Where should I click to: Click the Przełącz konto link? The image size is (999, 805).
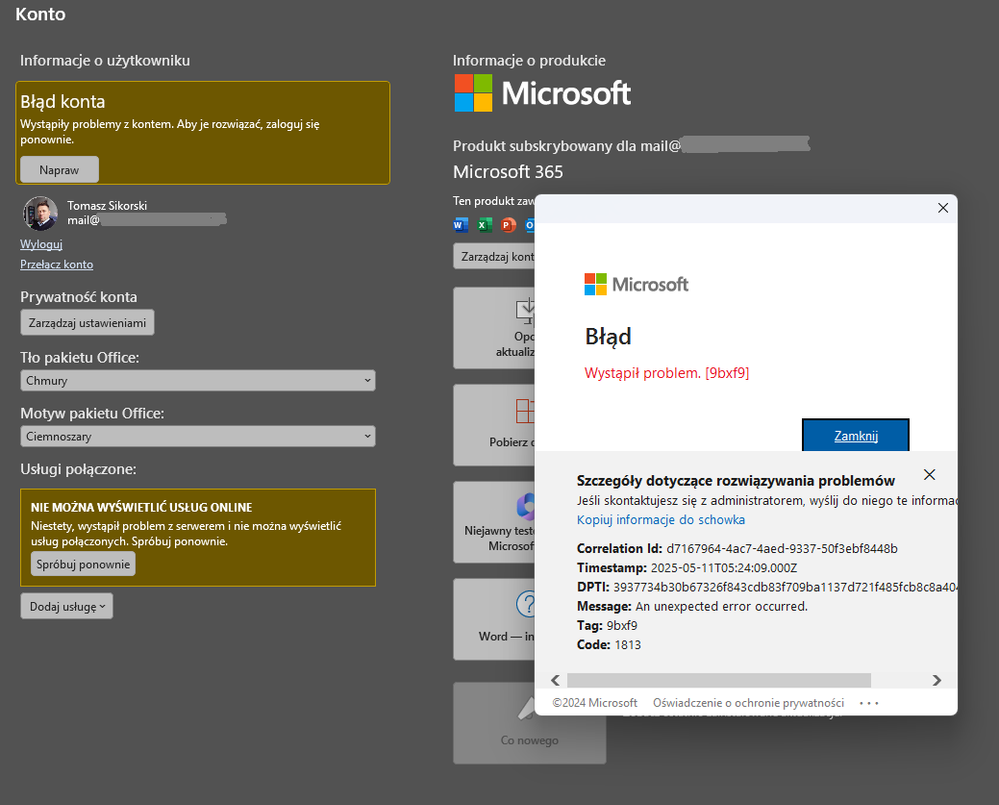point(57,264)
